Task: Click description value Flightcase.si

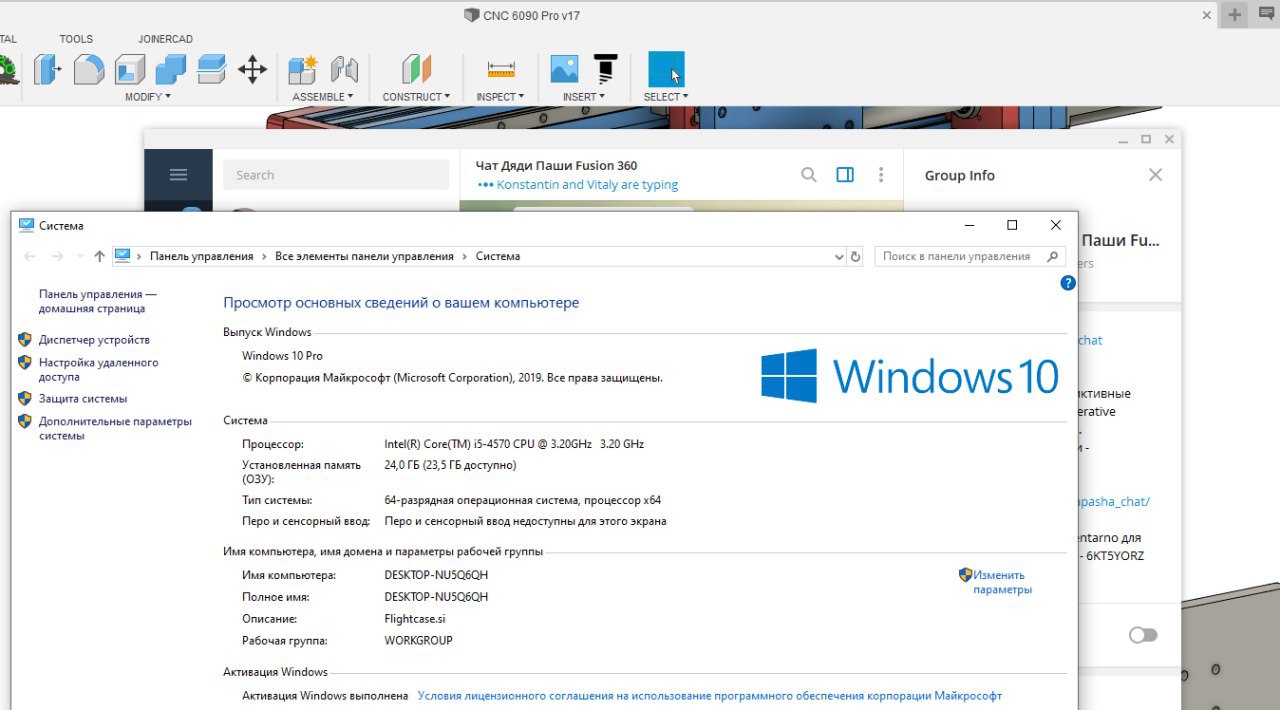Action: click(415, 619)
